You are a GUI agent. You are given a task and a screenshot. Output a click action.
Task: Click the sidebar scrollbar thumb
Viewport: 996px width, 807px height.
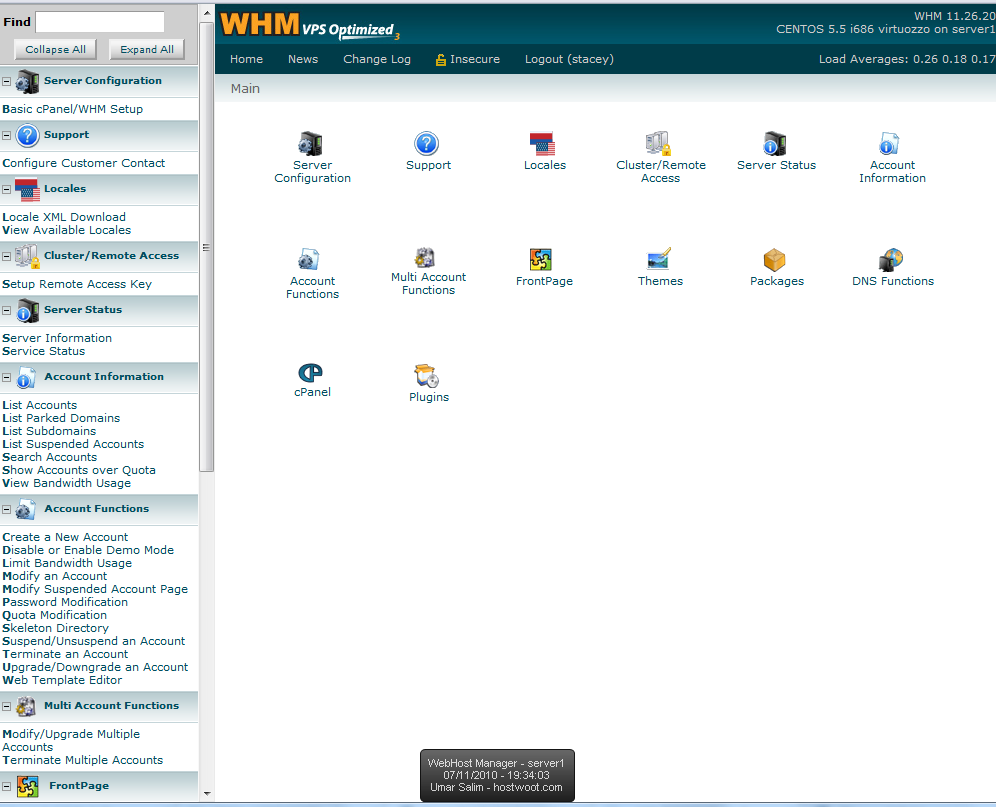tap(206, 247)
